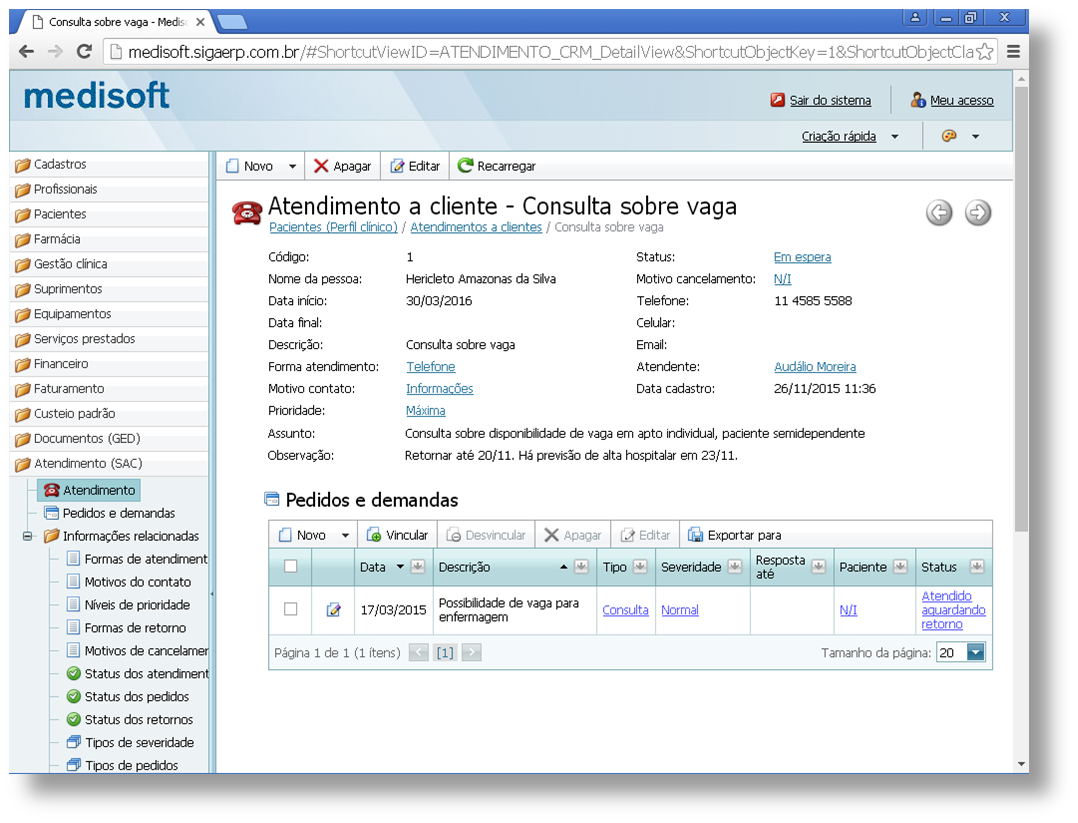Click the browser address bar URL field
Image resolution: width=1078 pixels, height=823 pixels.
(x=540, y=52)
